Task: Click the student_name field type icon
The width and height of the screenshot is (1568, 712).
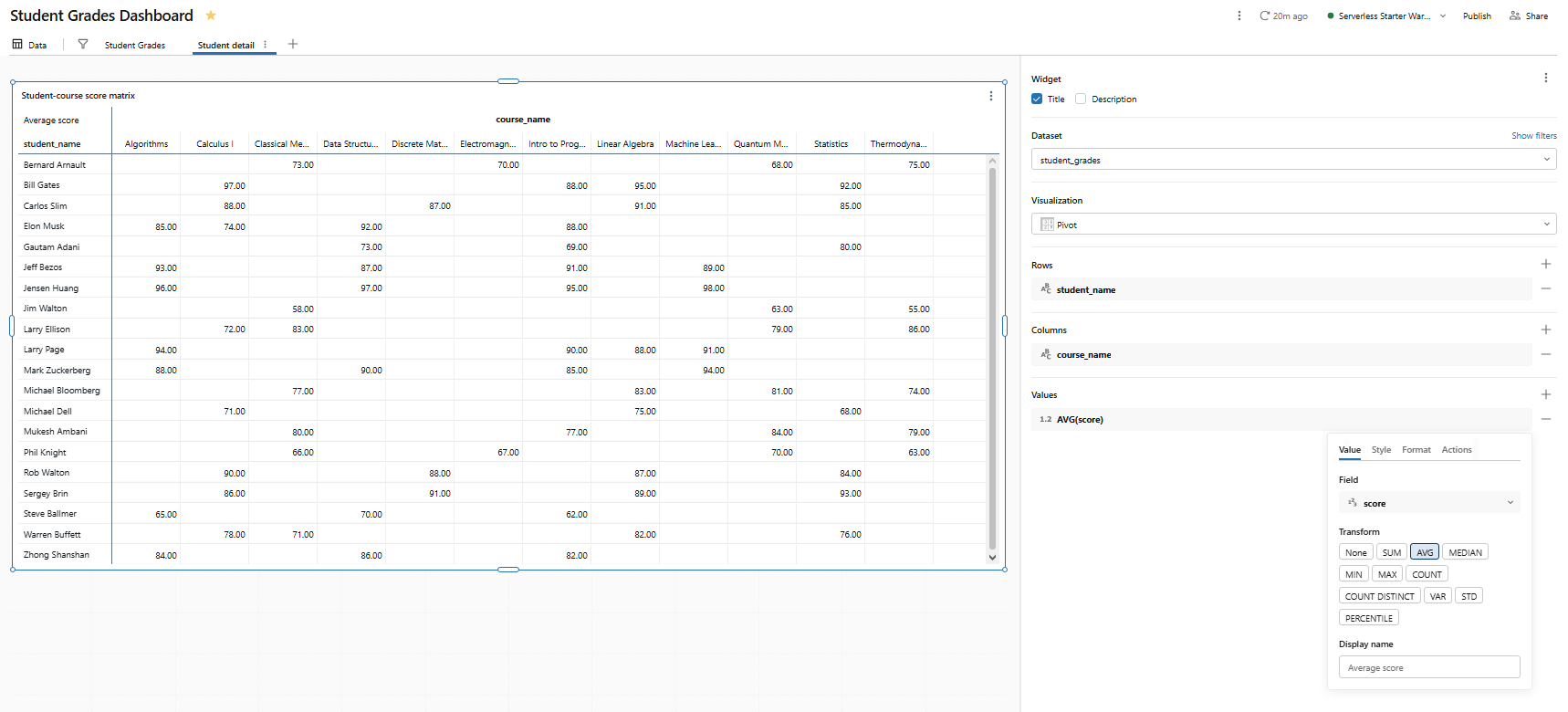Action: tap(1046, 288)
